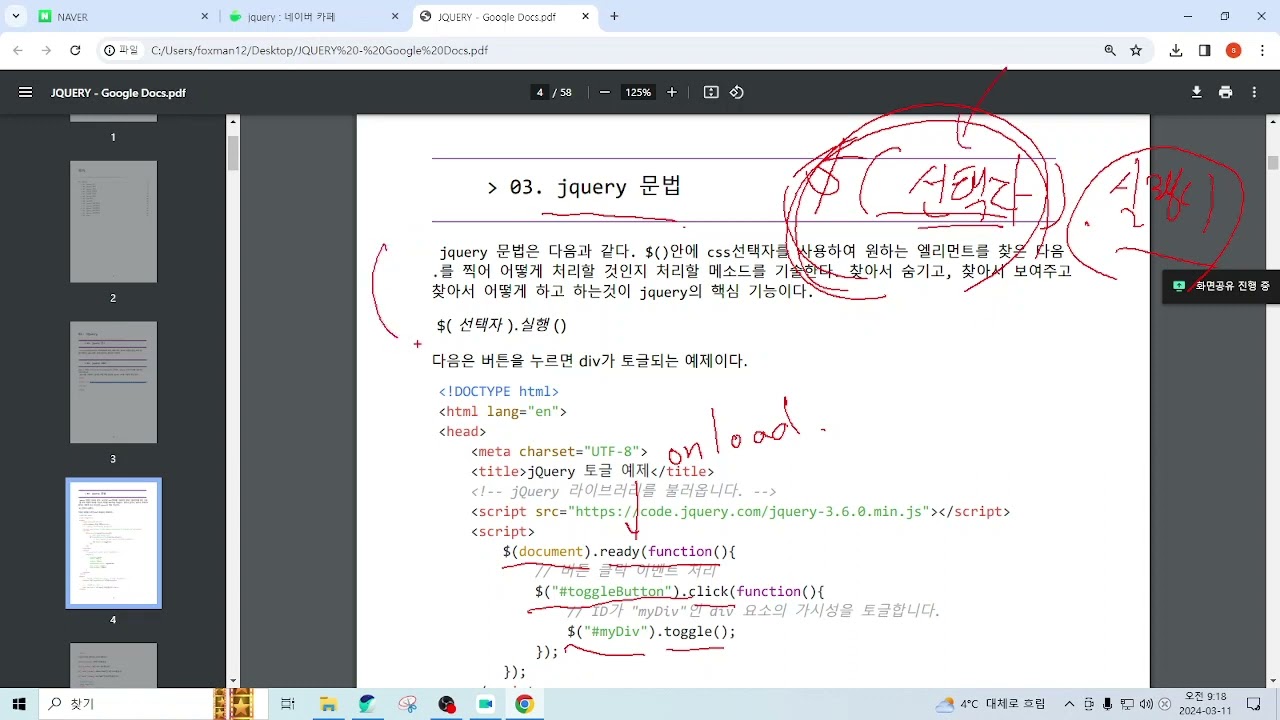1280x720 pixels.
Task: Click the 125% zoom level field
Action: tap(638, 92)
